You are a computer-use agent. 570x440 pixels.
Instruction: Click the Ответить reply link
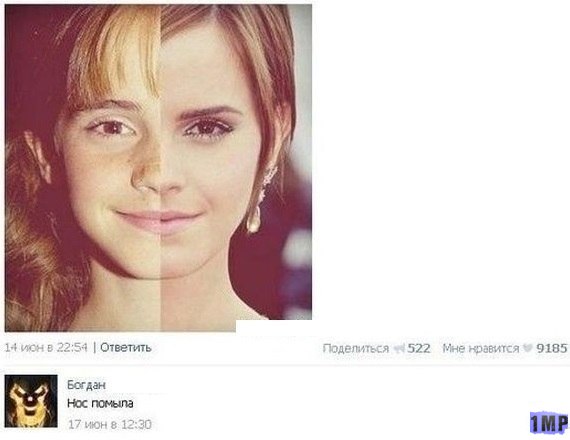(x=126, y=347)
